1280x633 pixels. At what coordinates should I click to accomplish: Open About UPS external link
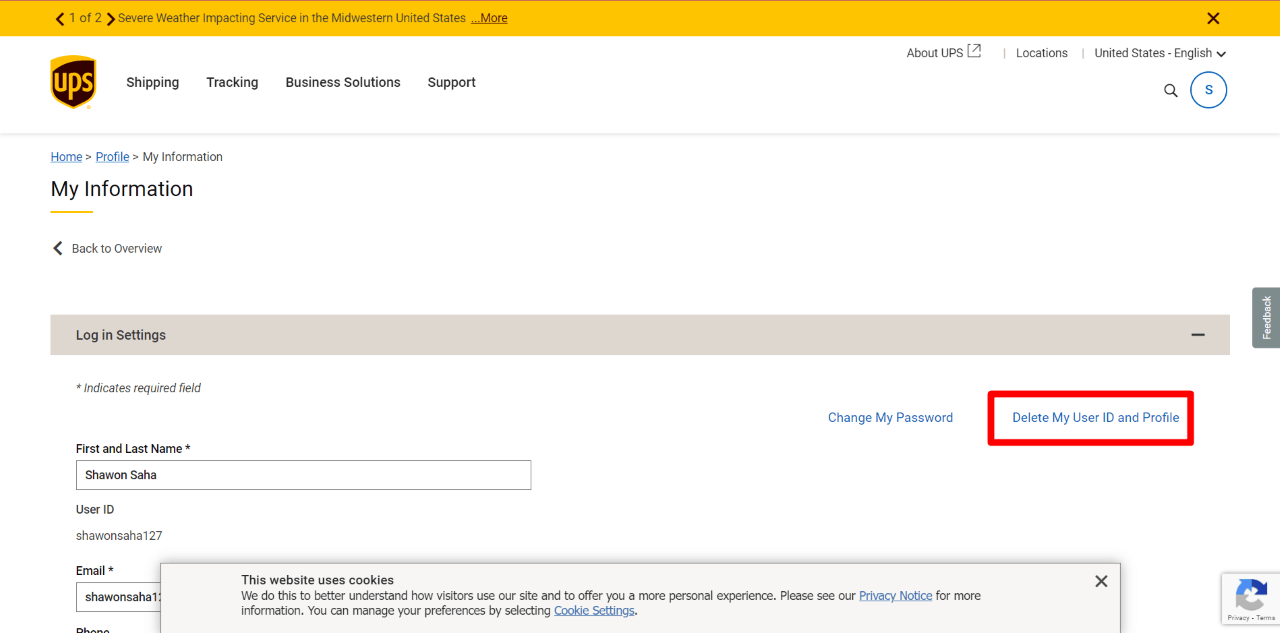pyautogui.click(x=944, y=53)
